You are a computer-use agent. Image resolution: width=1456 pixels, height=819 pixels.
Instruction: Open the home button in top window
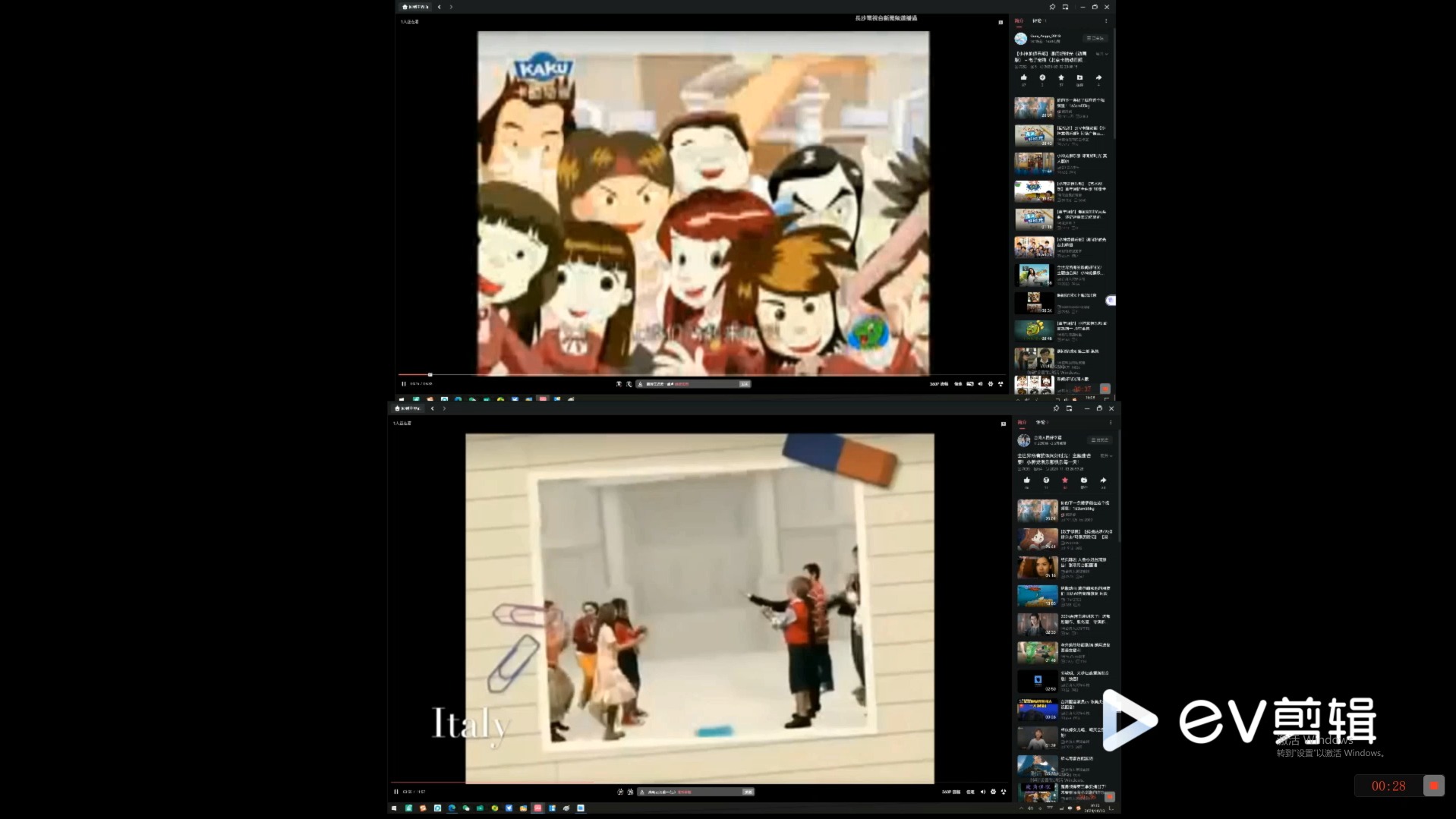click(415, 7)
